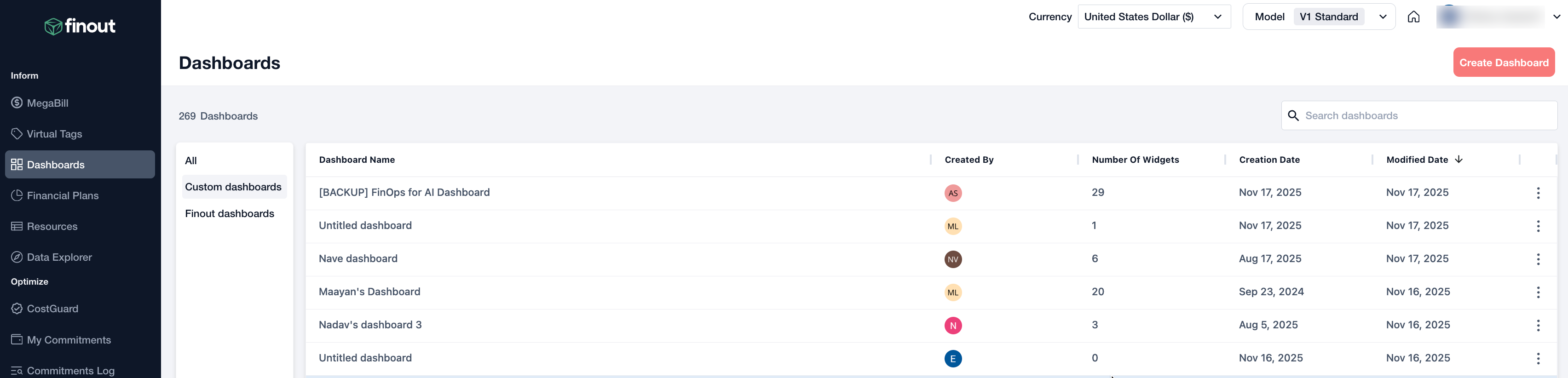Click the Search dashboards field
The height and width of the screenshot is (378, 1568).
[x=1424, y=115]
